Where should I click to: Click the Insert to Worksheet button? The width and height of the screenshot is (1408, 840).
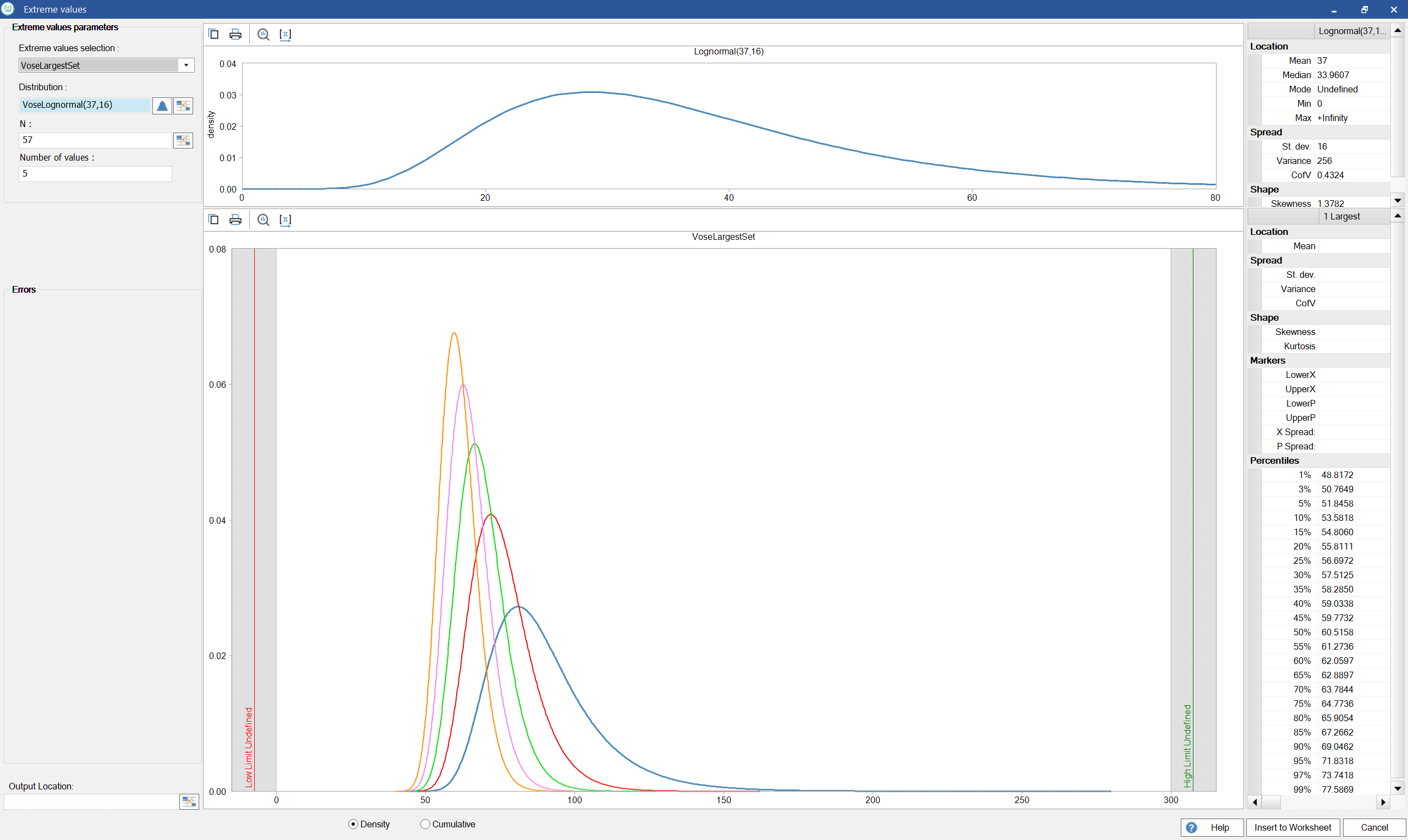tap(1293, 827)
